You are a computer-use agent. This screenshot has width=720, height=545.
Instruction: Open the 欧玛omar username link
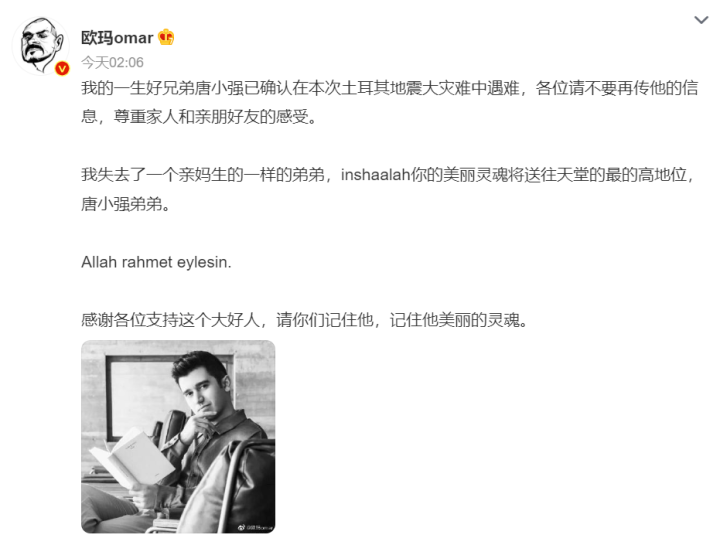[117, 38]
